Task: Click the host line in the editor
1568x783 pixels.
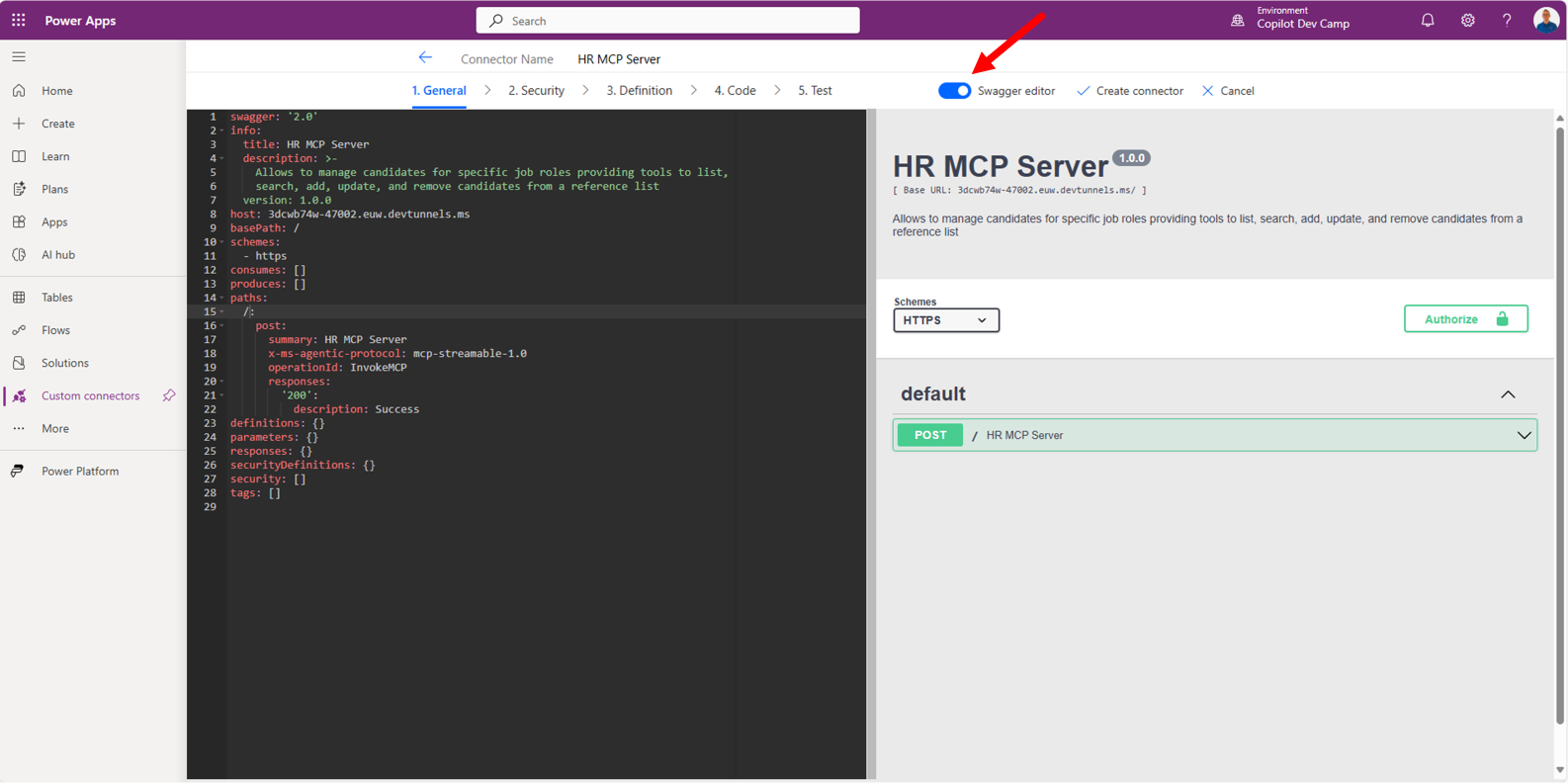Action: (x=350, y=214)
